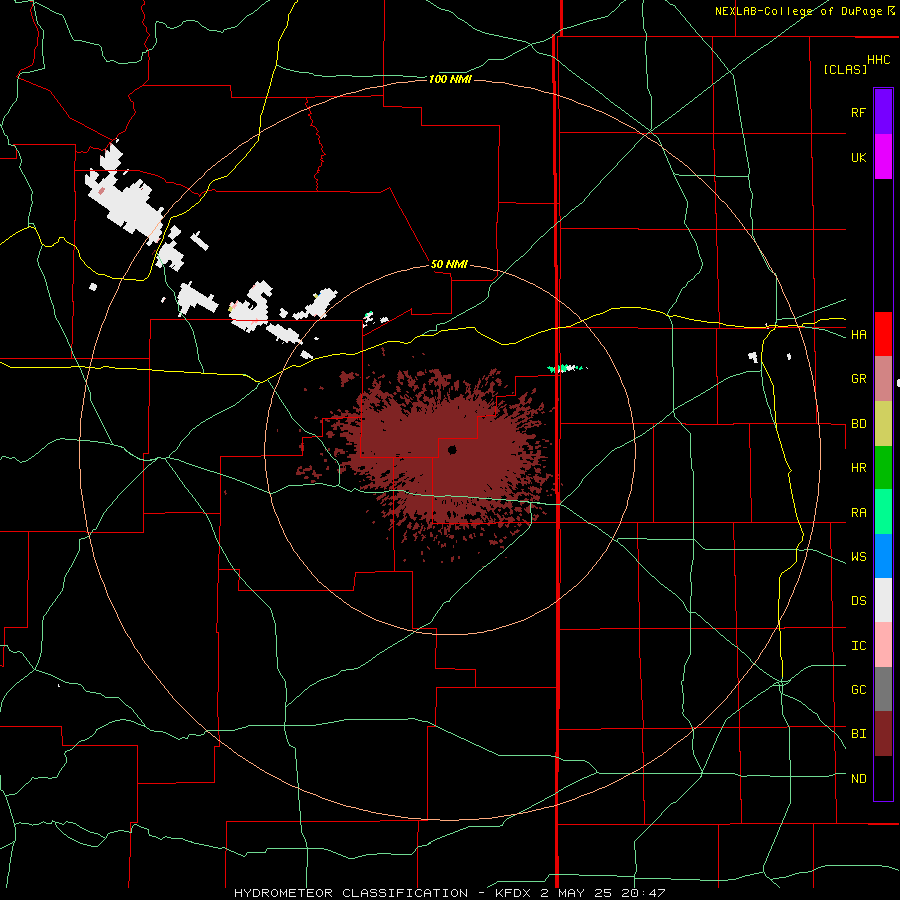Click the HHC product label

coord(879,60)
